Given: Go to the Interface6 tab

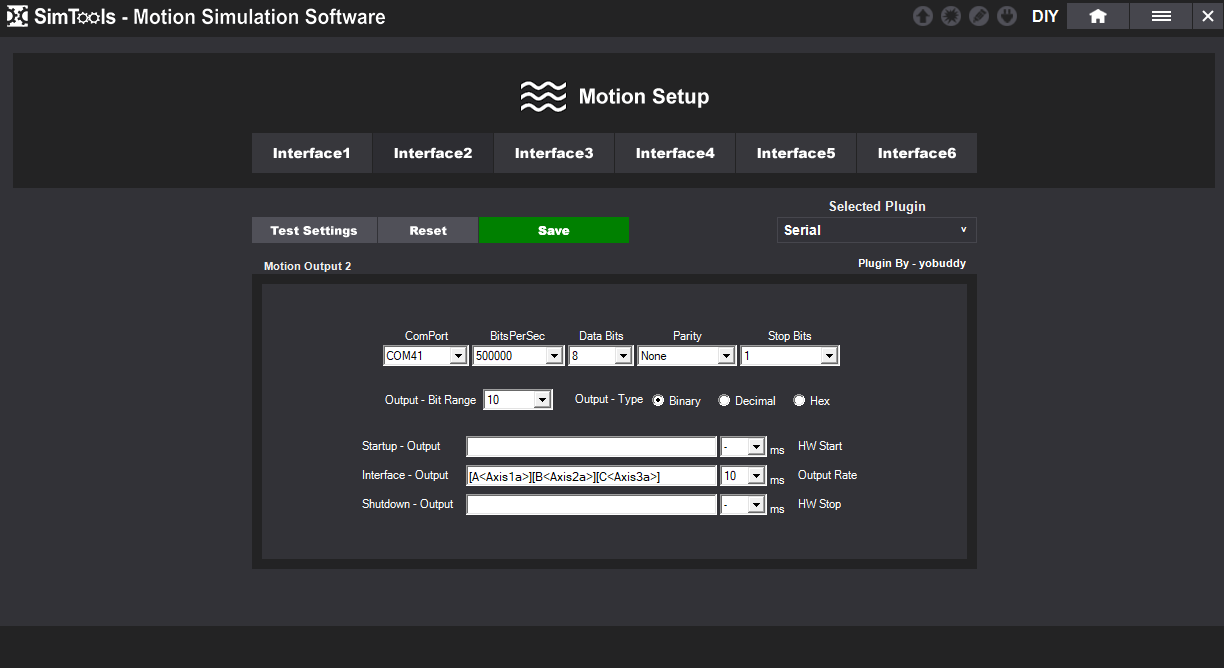Looking at the screenshot, I should [x=917, y=153].
